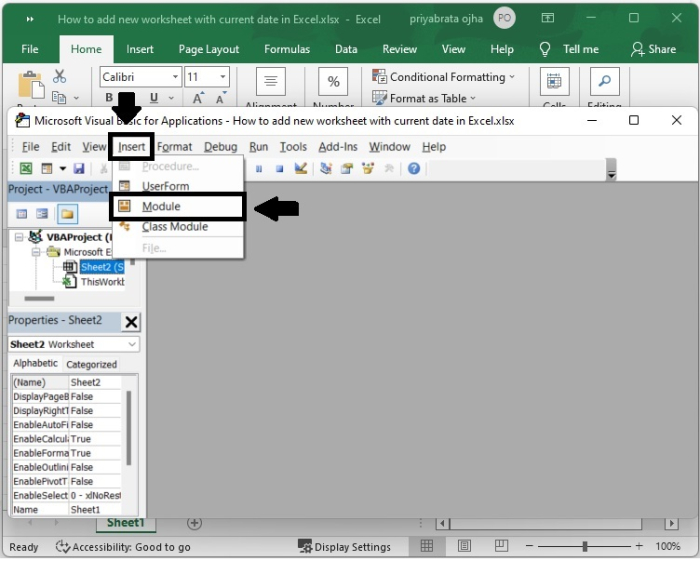Expand Conditional Formatting dropdown
The image size is (700, 561).
(x=512, y=77)
